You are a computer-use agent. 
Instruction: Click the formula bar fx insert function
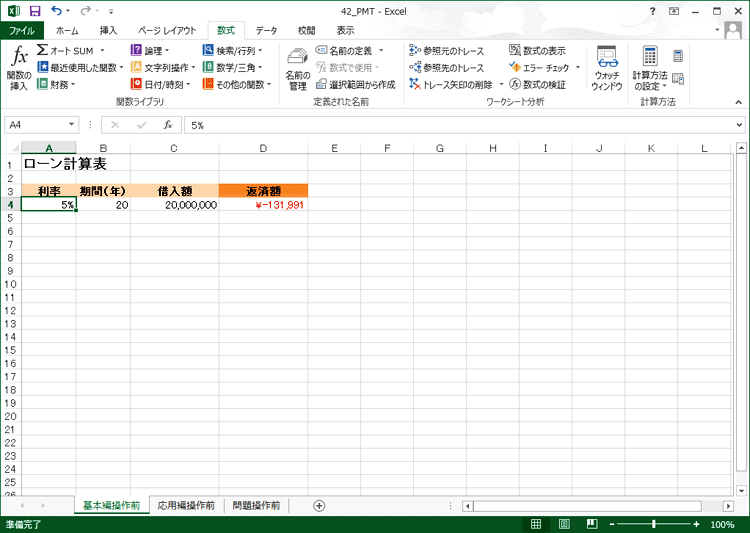[167, 125]
